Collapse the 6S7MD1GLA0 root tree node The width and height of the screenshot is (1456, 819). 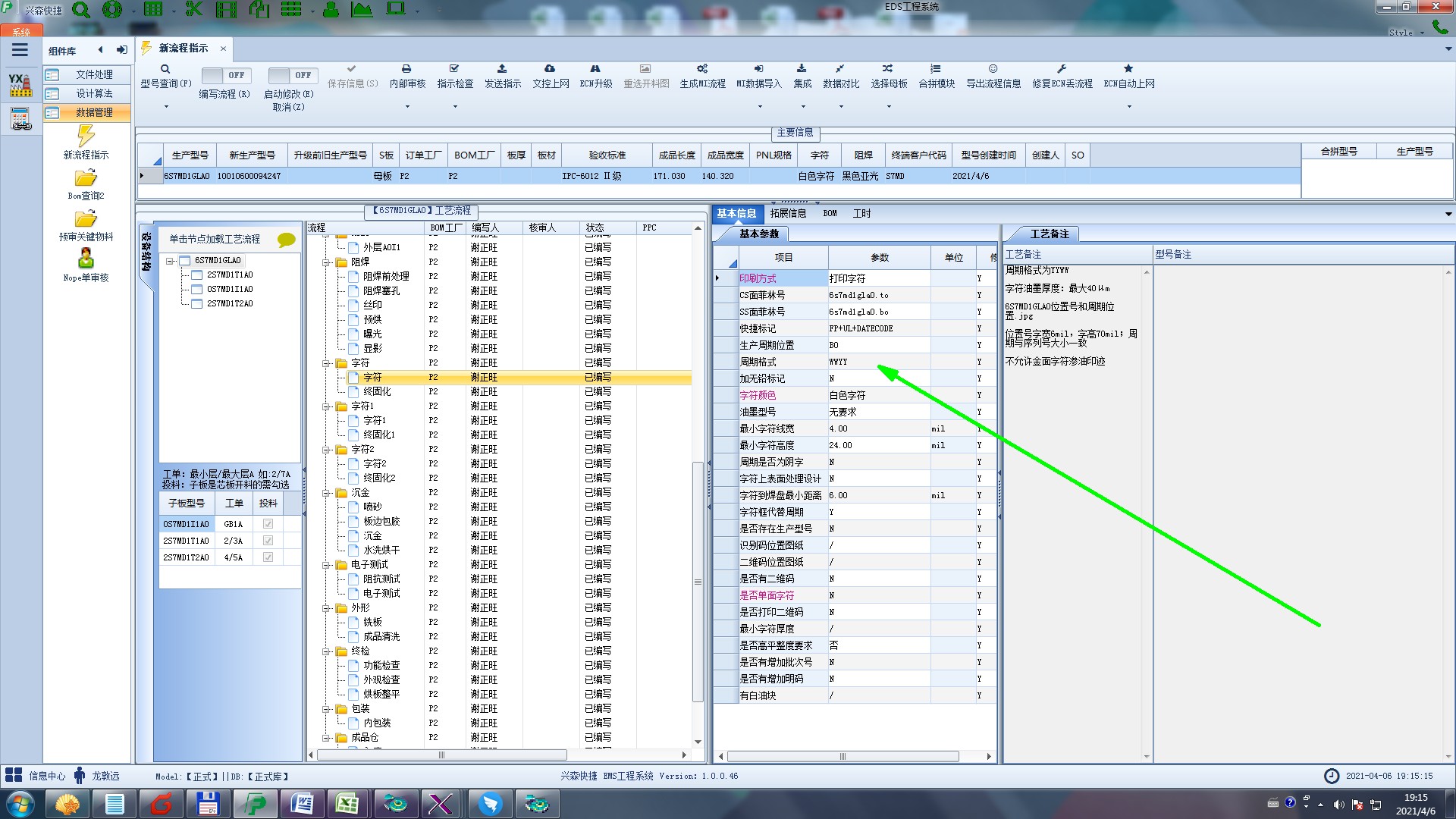click(171, 261)
